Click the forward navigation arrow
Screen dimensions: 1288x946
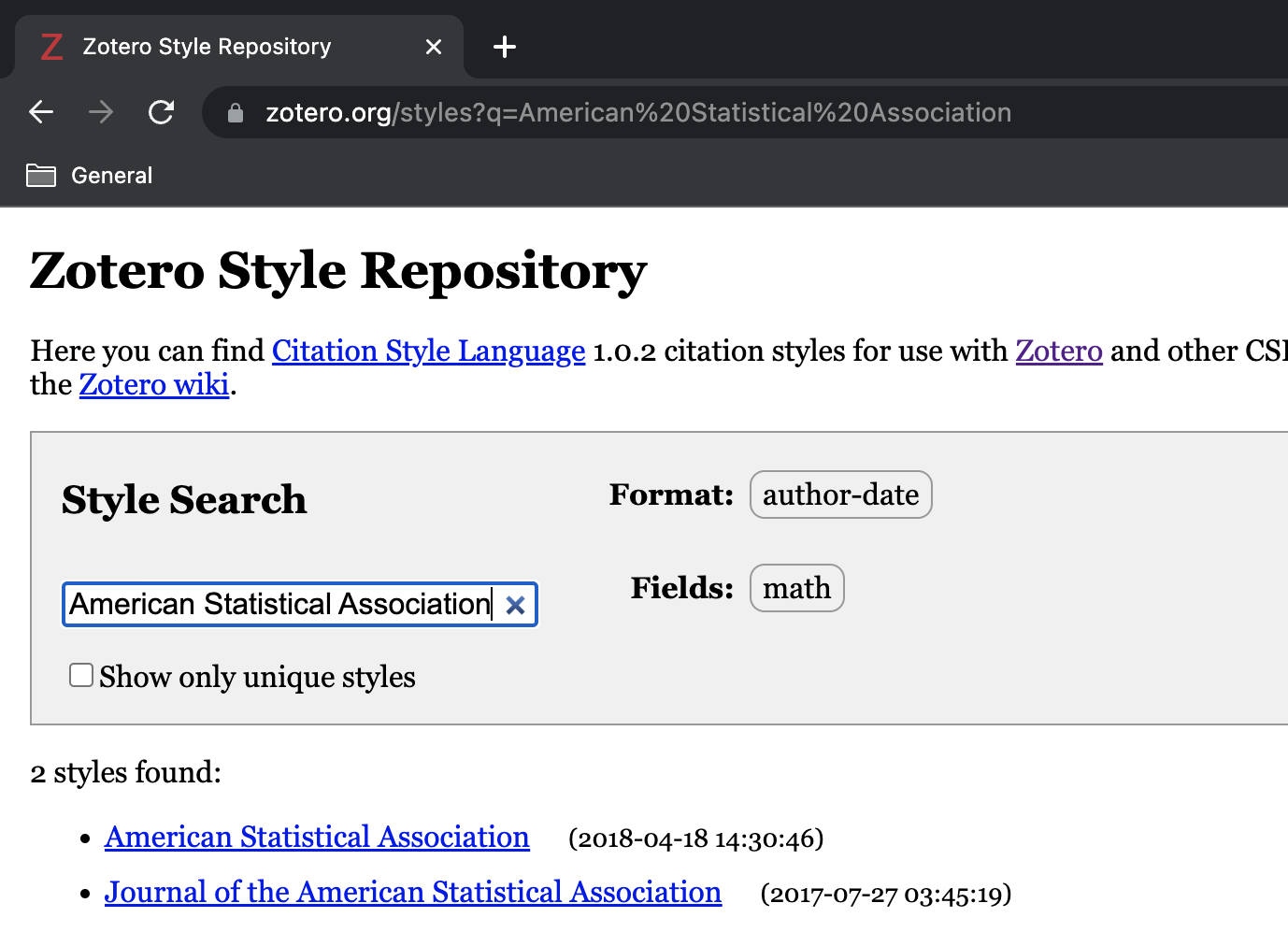[101, 112]
